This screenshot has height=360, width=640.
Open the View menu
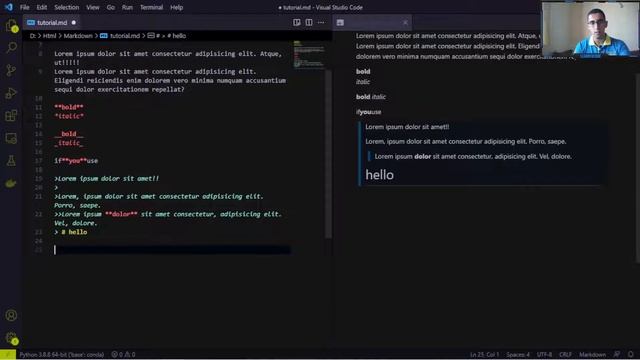point(93,7)
